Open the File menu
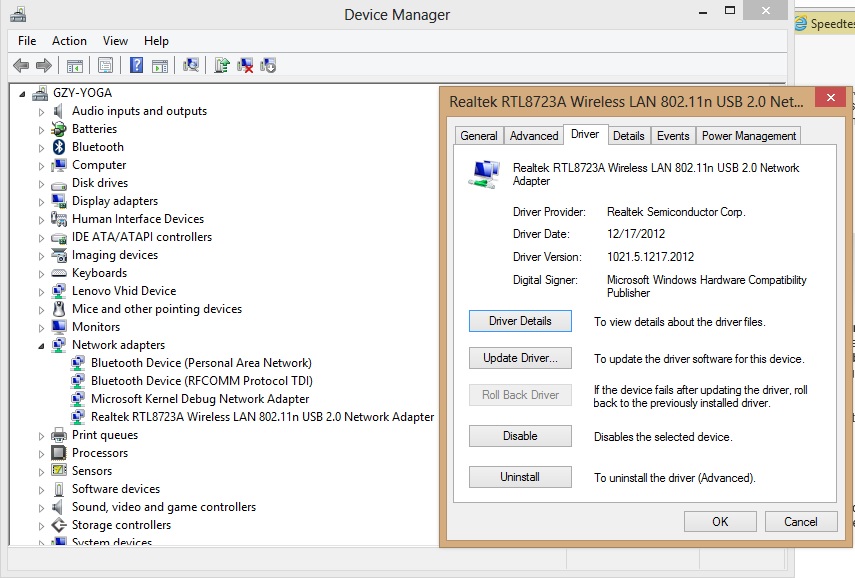The height and width of the screenshot is (578, 855). [27, 41]
